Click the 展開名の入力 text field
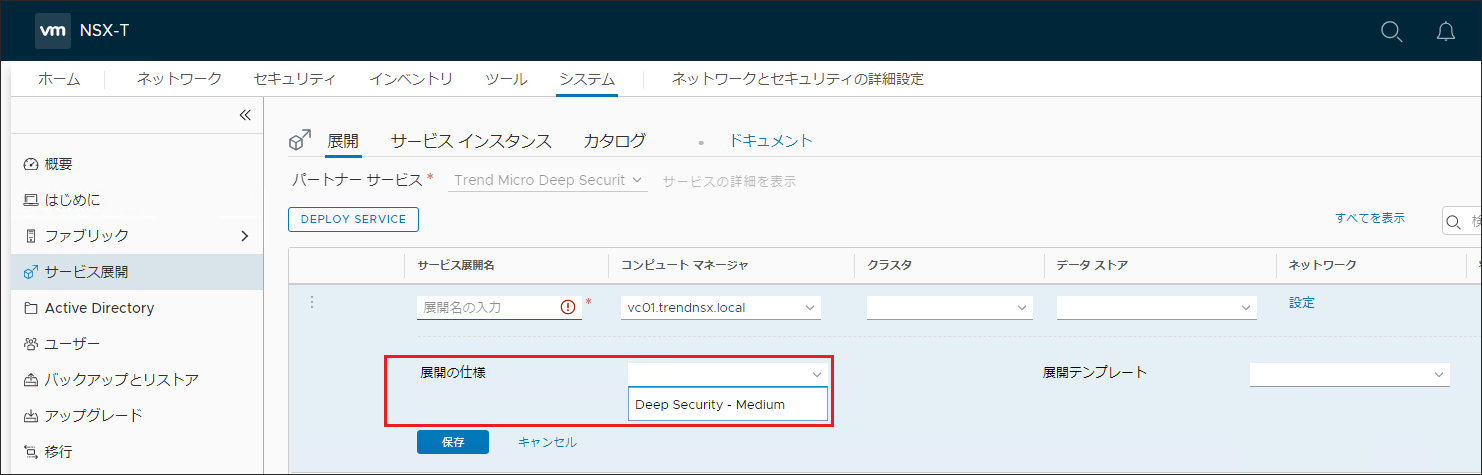The height and width of the screenshot is (475, 1482). [487, 307]
